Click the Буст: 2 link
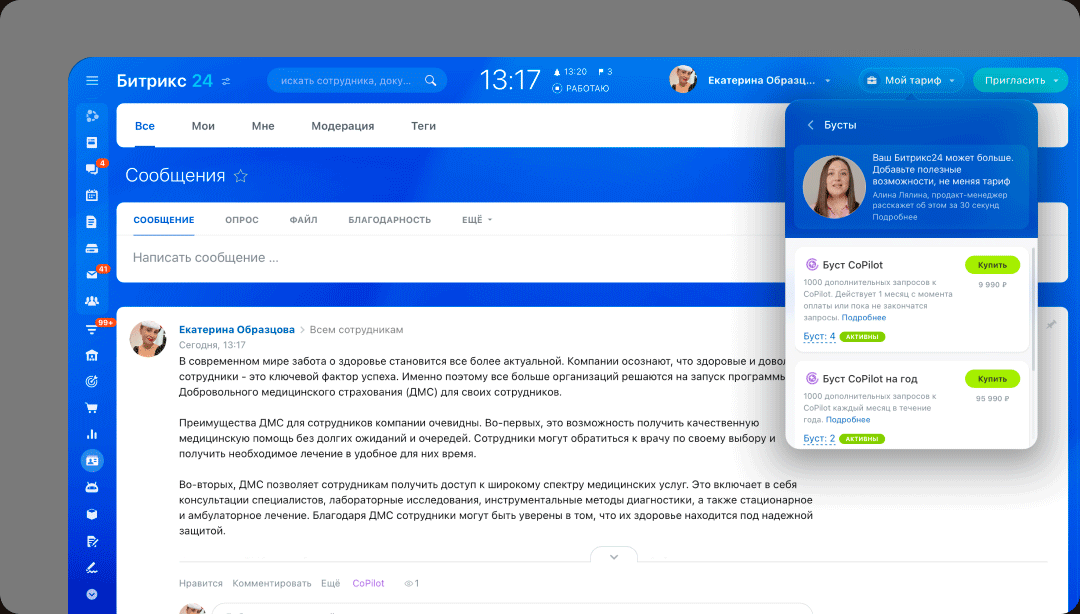 (819, 438)
